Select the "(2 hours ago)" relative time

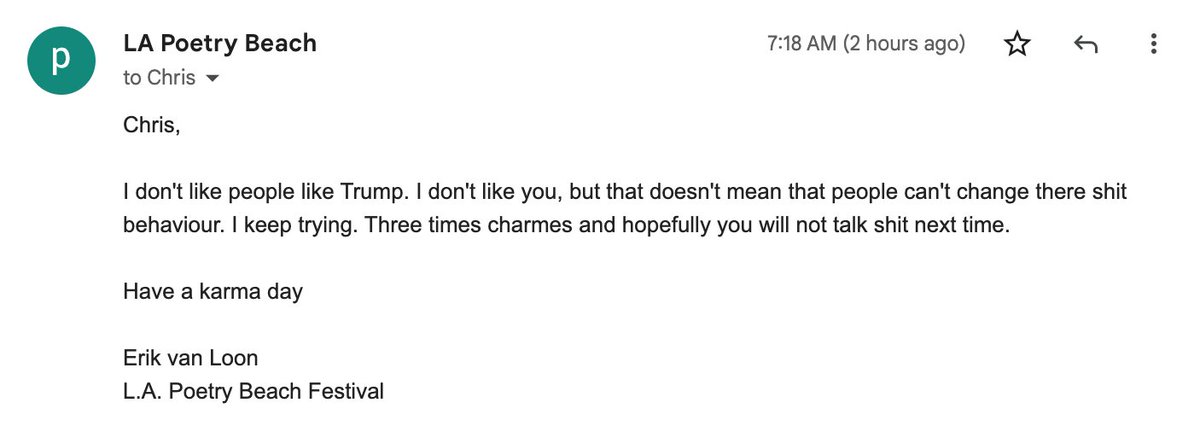(x=905, y=44)
